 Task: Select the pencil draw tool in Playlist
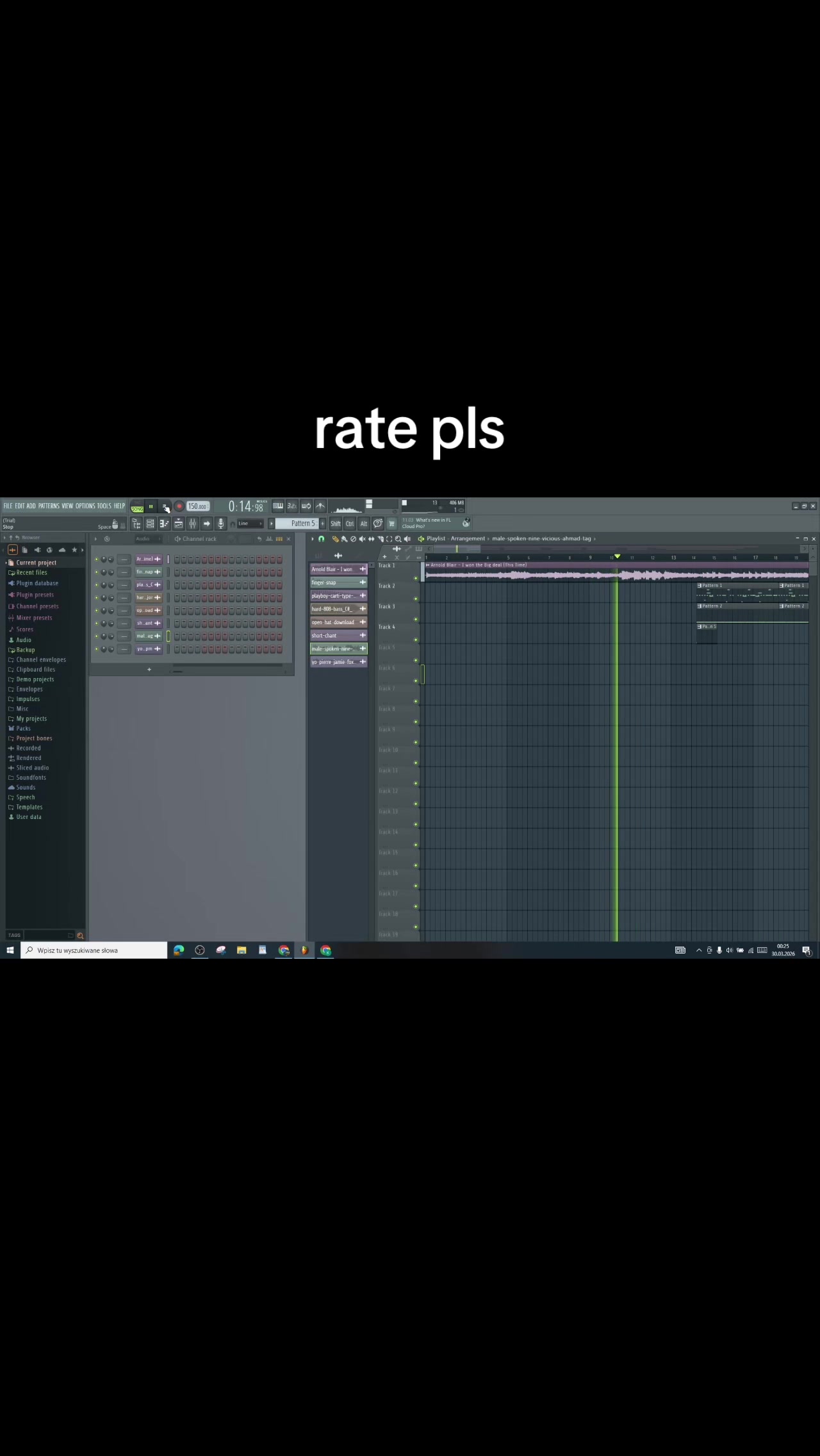click(x=335, y=539)
